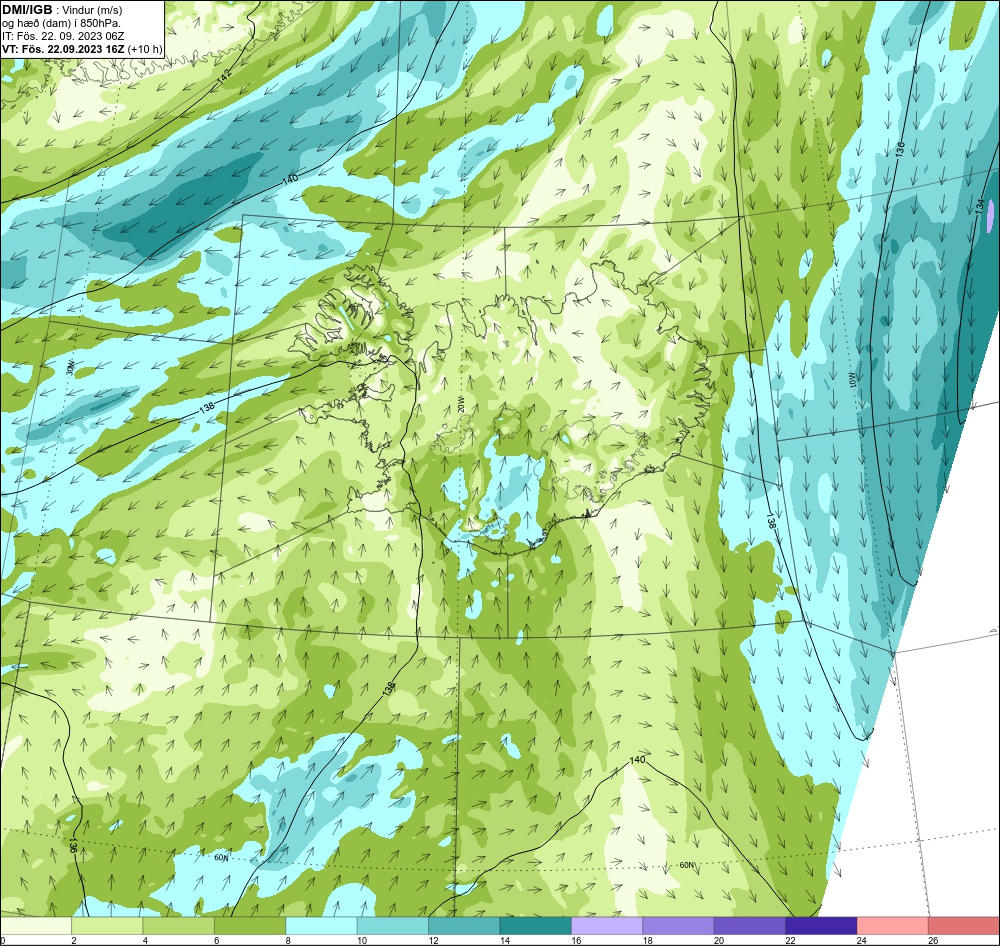Click the legend scale number '22'
Viewport: 1000px width, 946px height.
(790, 940)
